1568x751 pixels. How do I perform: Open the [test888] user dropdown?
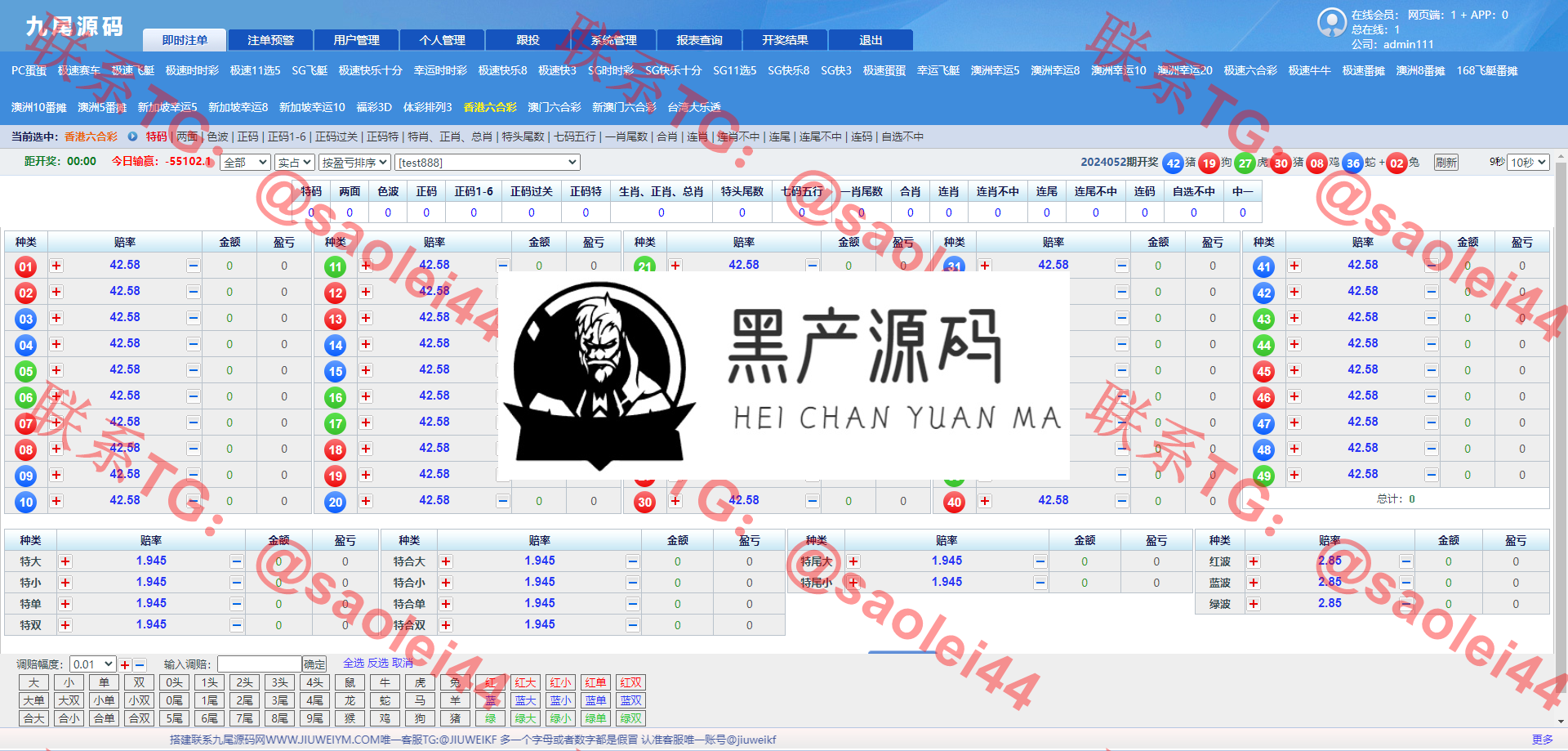coord(488,163)
